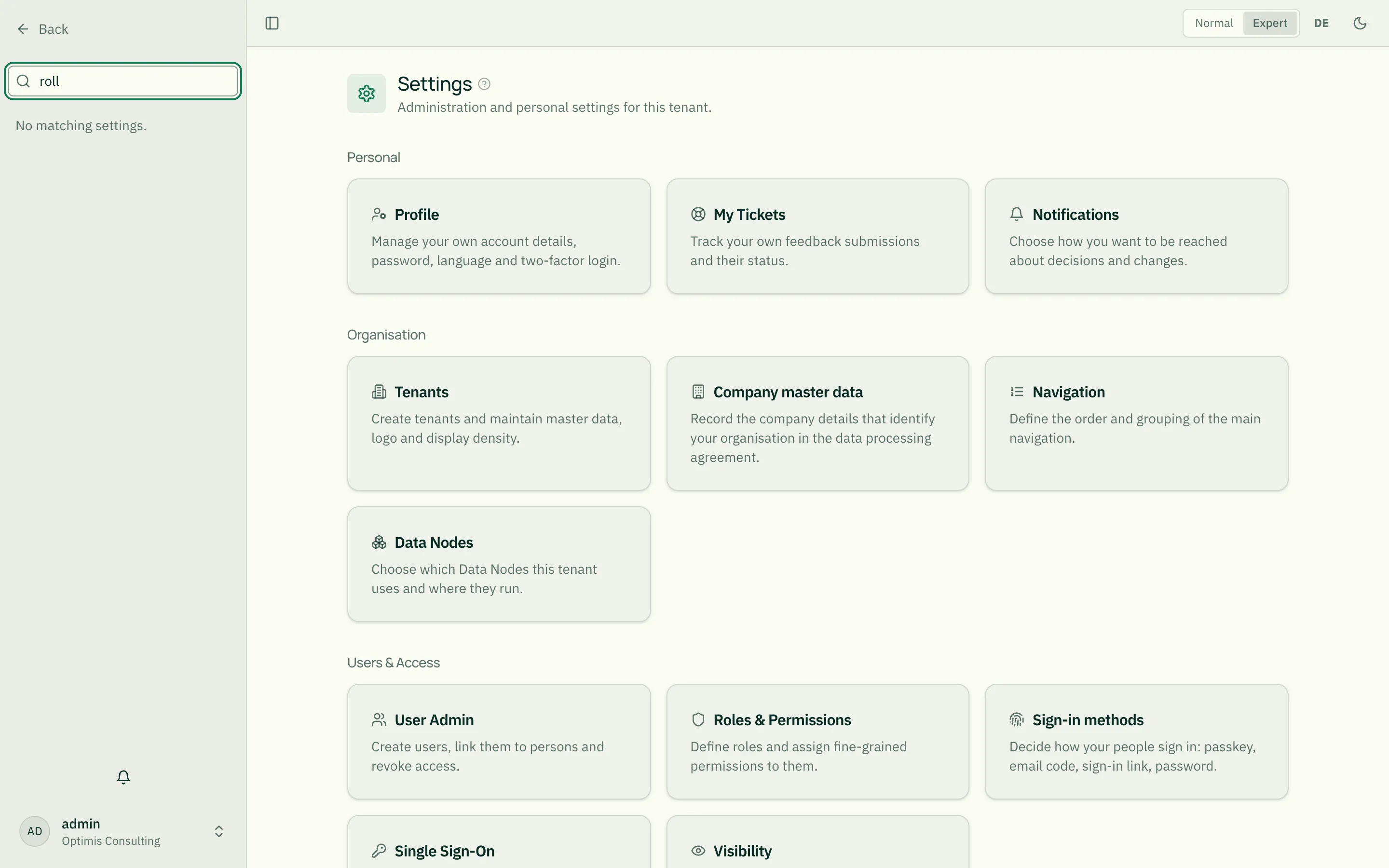Toggle the sidebar panel icon
Image resolution: width=1389 pixels, height=868 pixels.
click(272, 24)
